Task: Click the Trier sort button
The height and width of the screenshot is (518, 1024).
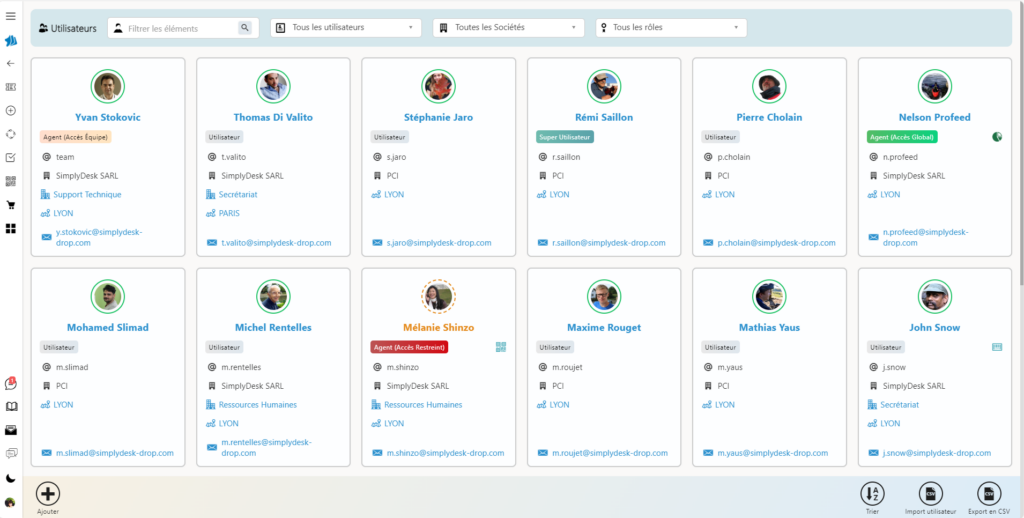Action: click(x=873, y=493)
